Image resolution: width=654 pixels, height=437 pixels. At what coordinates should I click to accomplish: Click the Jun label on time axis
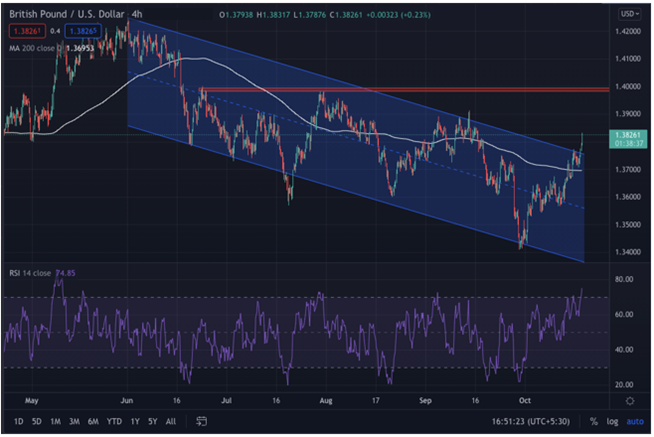[126, 400]
